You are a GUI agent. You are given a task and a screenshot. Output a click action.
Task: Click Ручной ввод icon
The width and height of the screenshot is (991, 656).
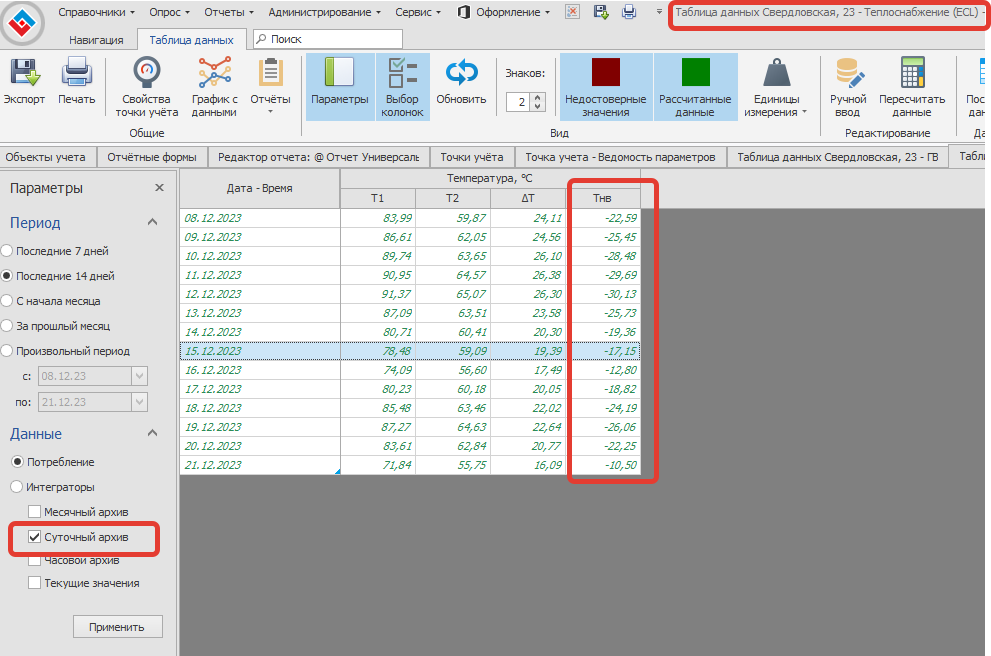pyautogui.click(x=848, y=72)
